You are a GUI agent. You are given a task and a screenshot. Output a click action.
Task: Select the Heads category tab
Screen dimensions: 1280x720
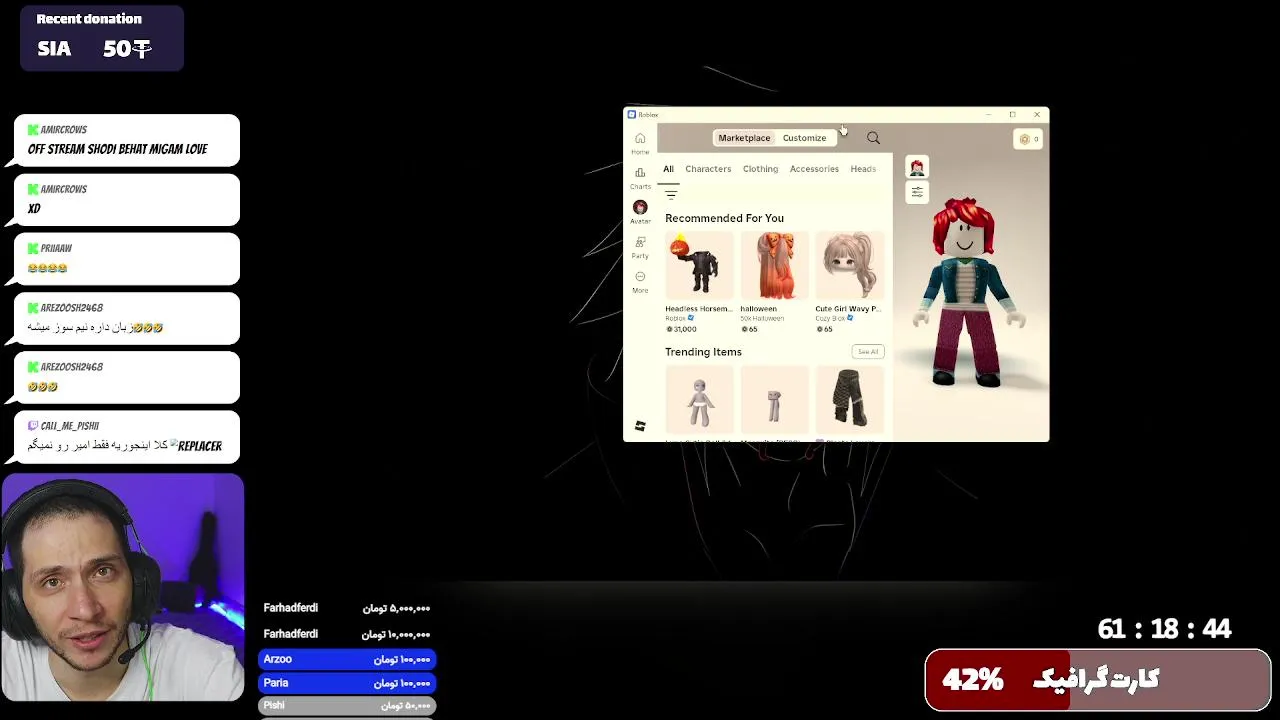[x=863, y=169]
